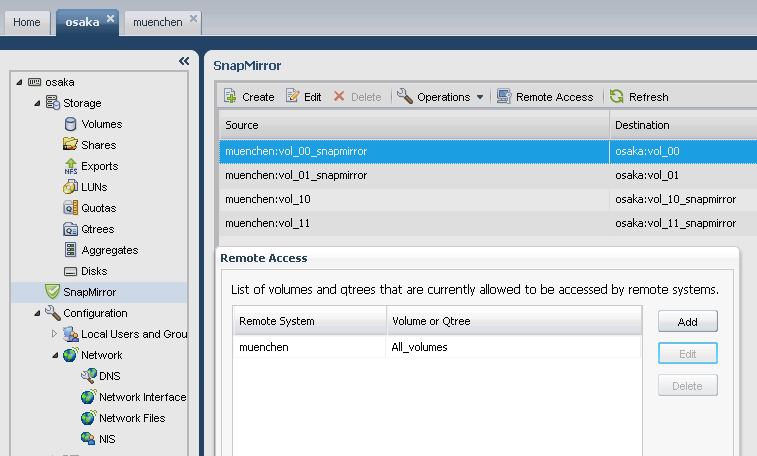Viewport: 757px width, 456px height.
Task: Open the Operations dropdown menu
Action: [x=441, y=97]
